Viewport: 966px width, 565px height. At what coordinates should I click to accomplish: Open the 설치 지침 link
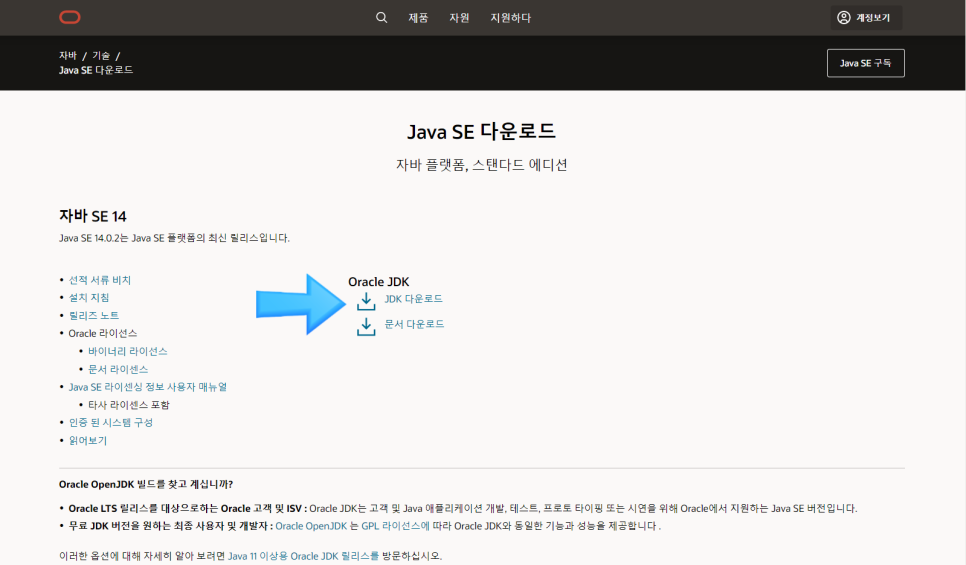tap(89, 298)
